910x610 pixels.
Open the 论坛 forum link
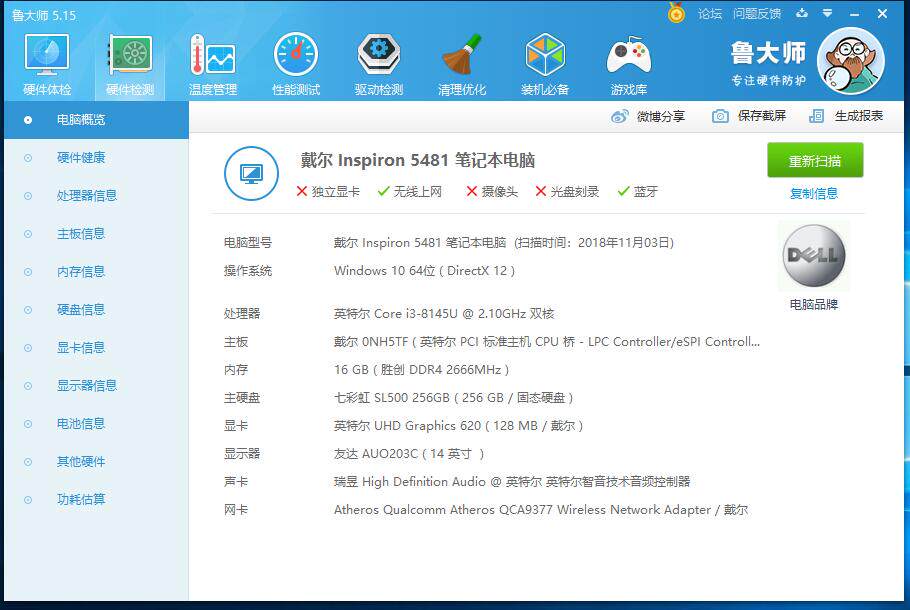click(x=709, y=14)
